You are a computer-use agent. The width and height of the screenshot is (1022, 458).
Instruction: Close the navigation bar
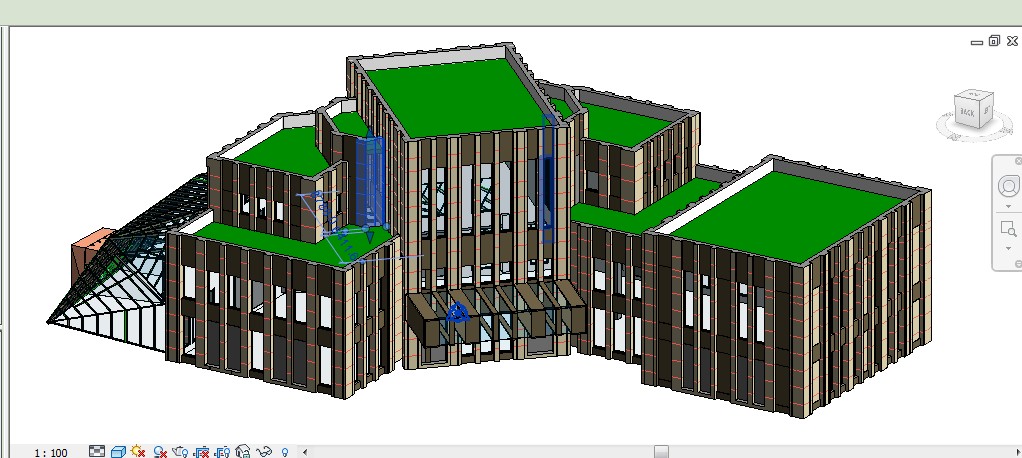pyautogui.click(x=1018, y=161)
